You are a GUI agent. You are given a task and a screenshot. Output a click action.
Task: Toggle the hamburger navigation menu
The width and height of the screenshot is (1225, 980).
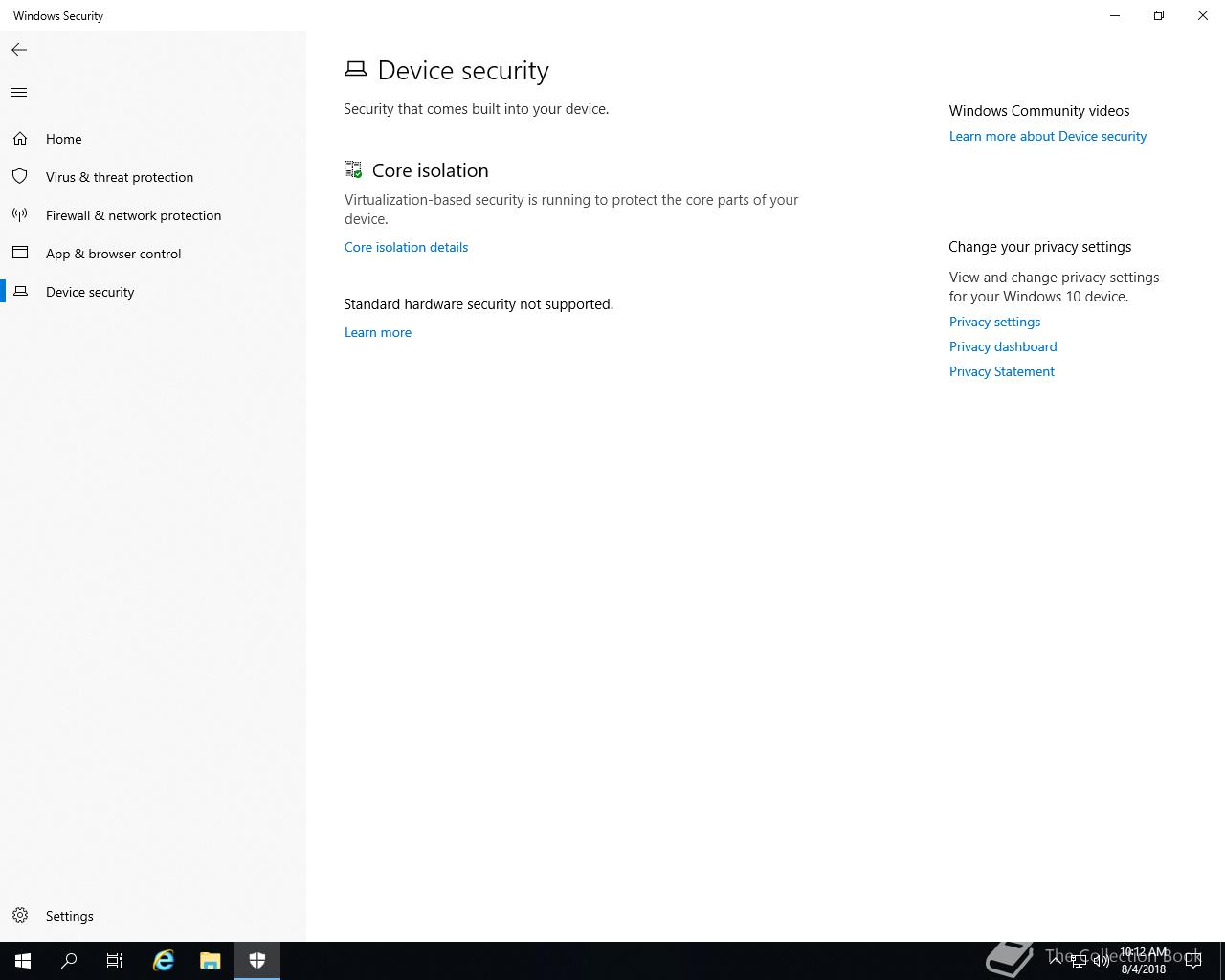[19, 93]
